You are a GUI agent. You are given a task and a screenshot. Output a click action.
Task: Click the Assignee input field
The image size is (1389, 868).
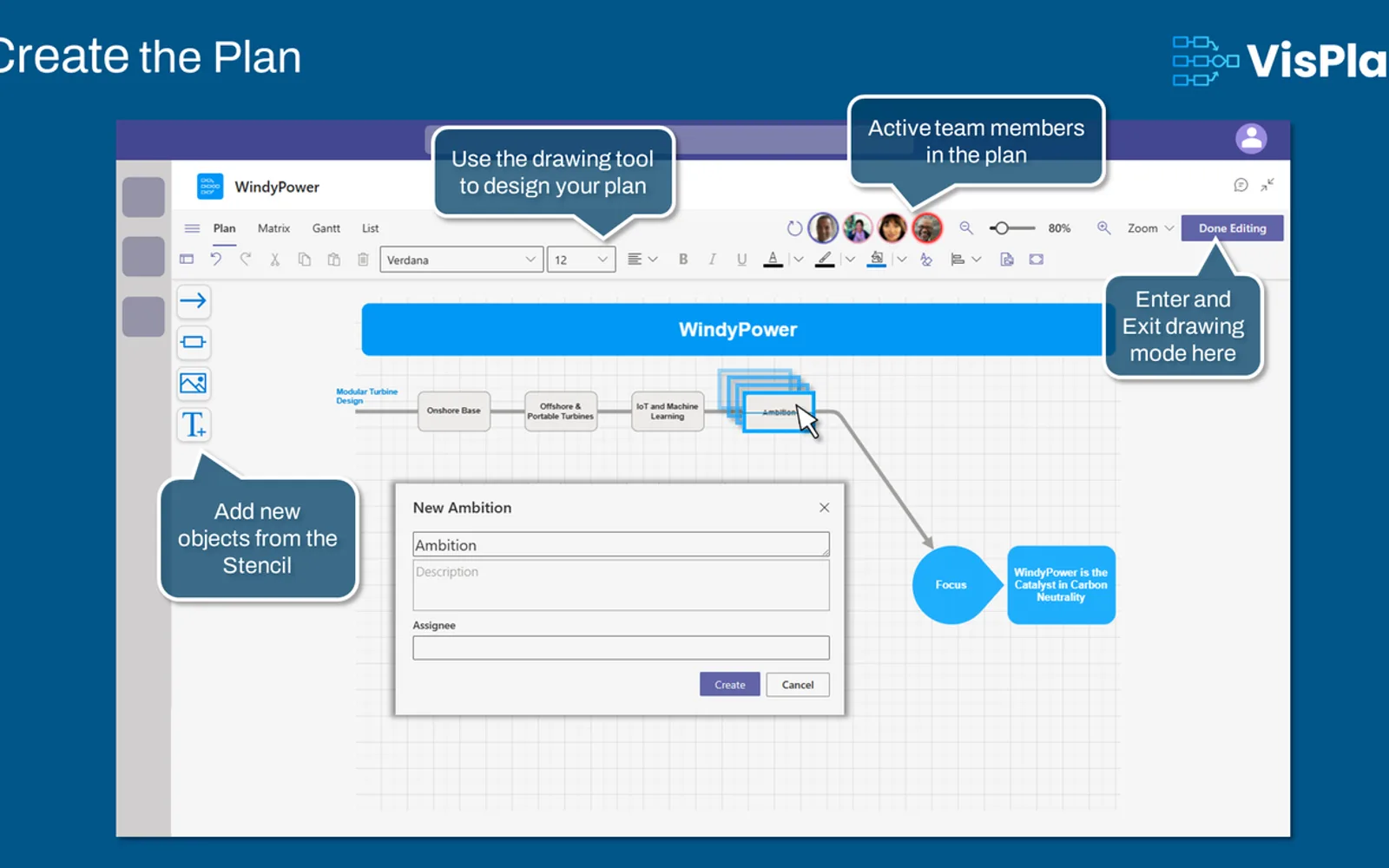click(621, 648)
